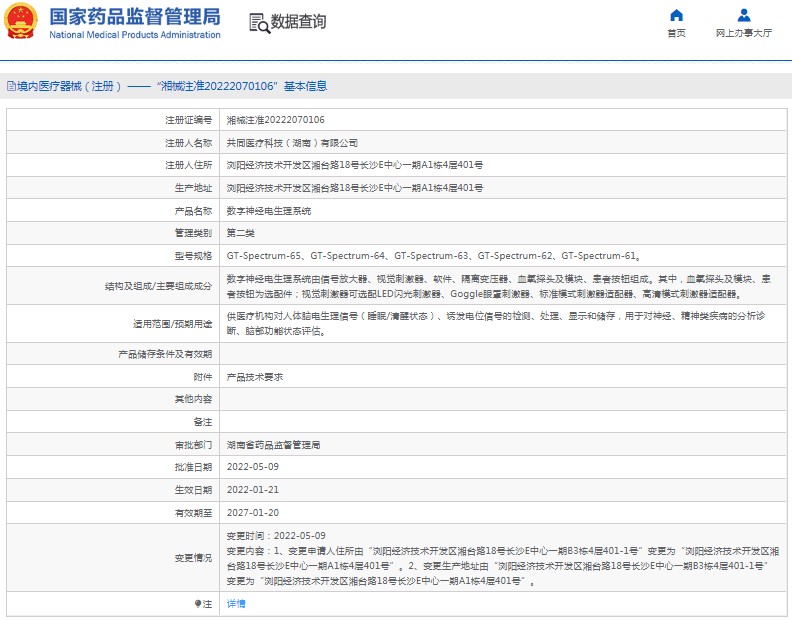This screenshot has height=620, width=792.
Task: Select effective date 2022-01-21
Action: point(253,490)
